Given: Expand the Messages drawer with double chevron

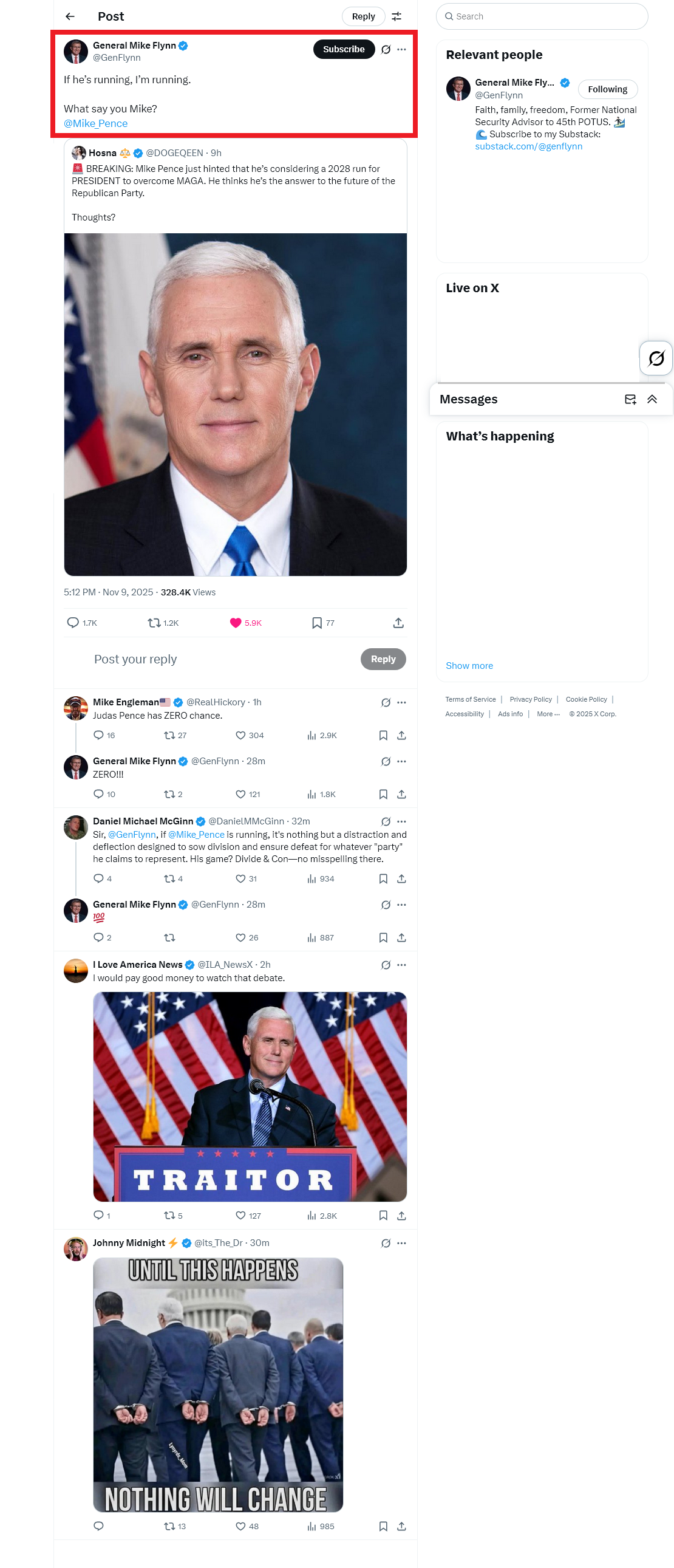Looking at the screenshot, I should point(652,399).
